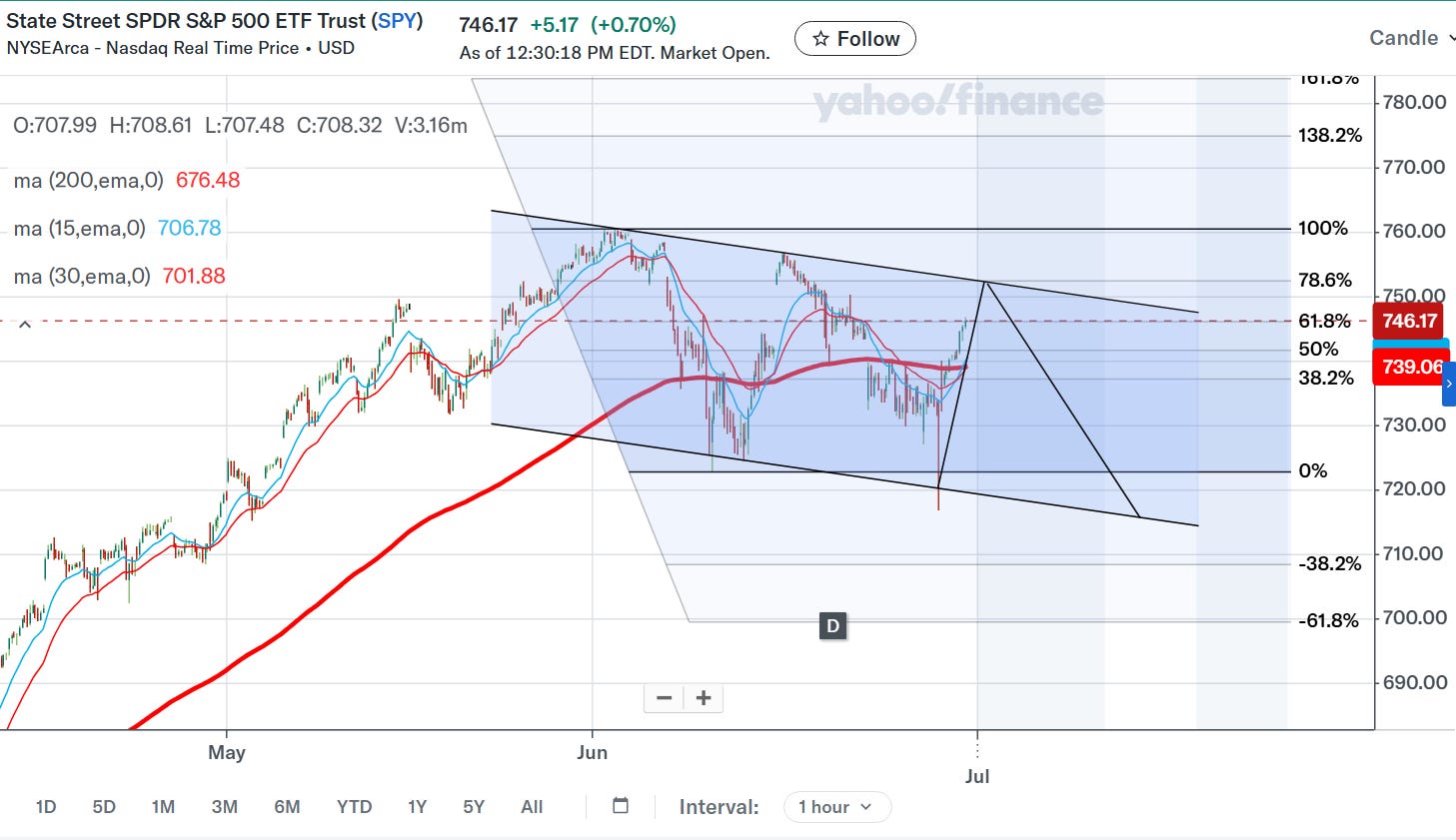Select the ma (200,ema,0) legend entry

127,181
